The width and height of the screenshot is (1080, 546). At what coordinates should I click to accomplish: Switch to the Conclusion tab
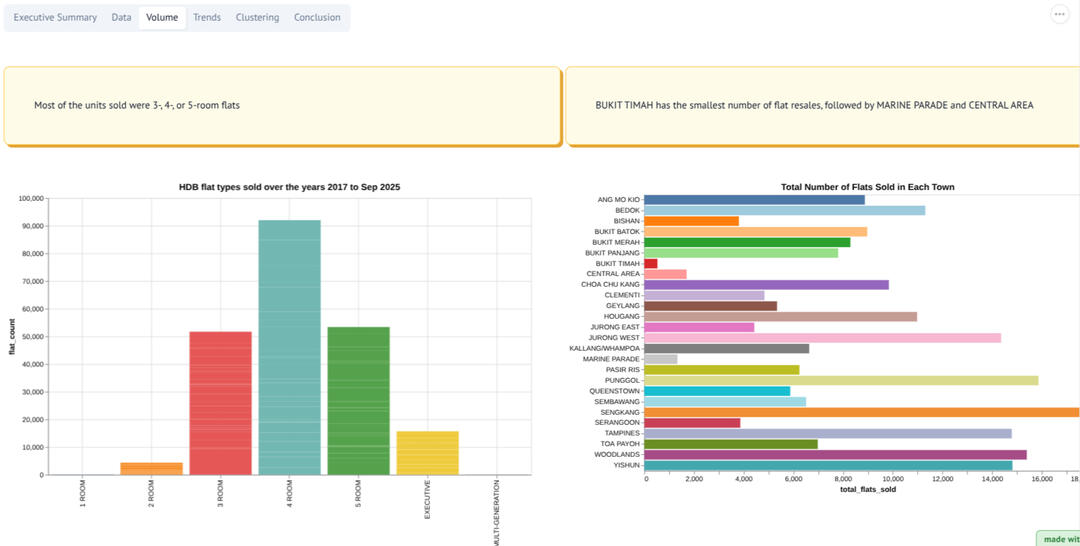tap(317, 18)
